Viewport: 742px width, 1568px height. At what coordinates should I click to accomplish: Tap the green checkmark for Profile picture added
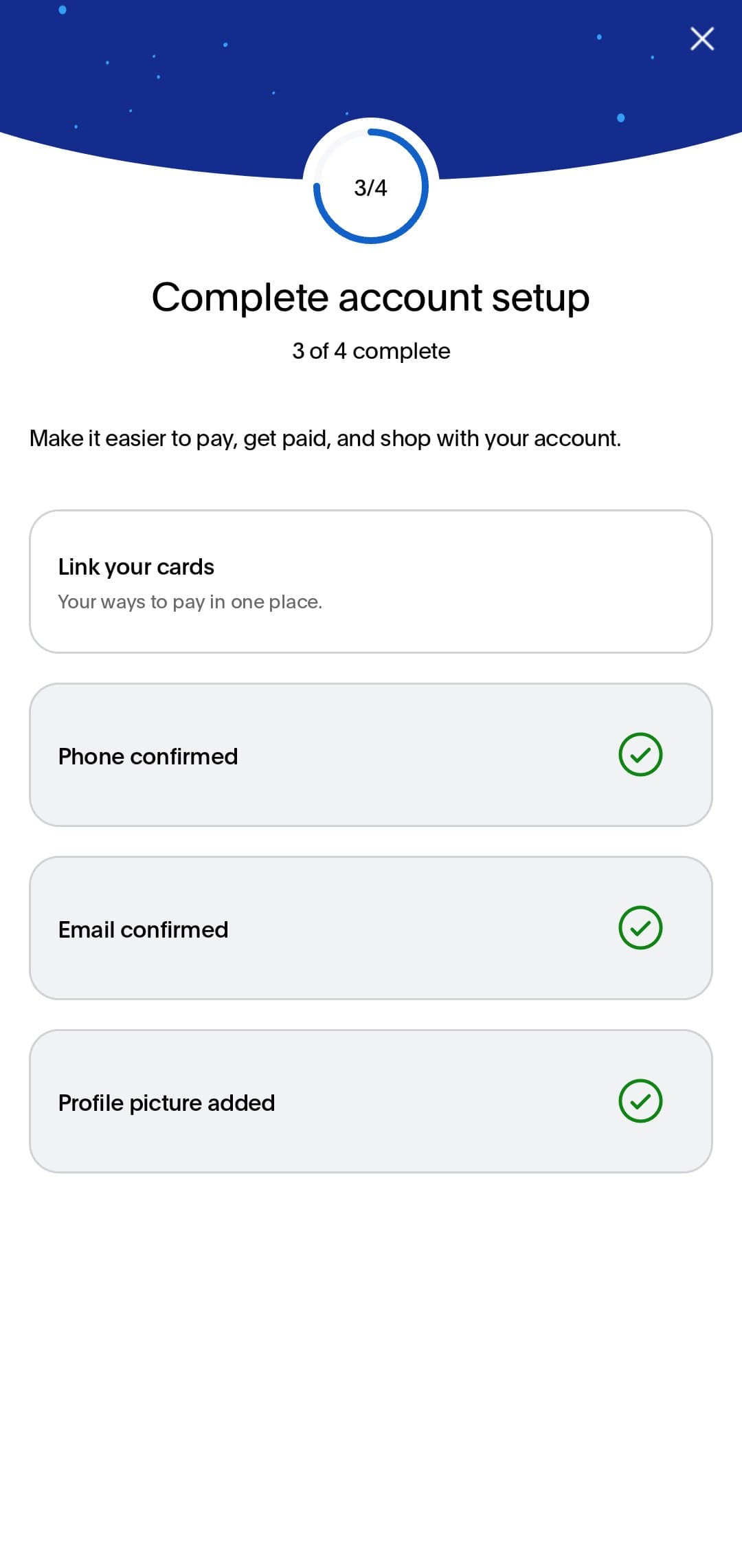click(x=640, y=1101)
